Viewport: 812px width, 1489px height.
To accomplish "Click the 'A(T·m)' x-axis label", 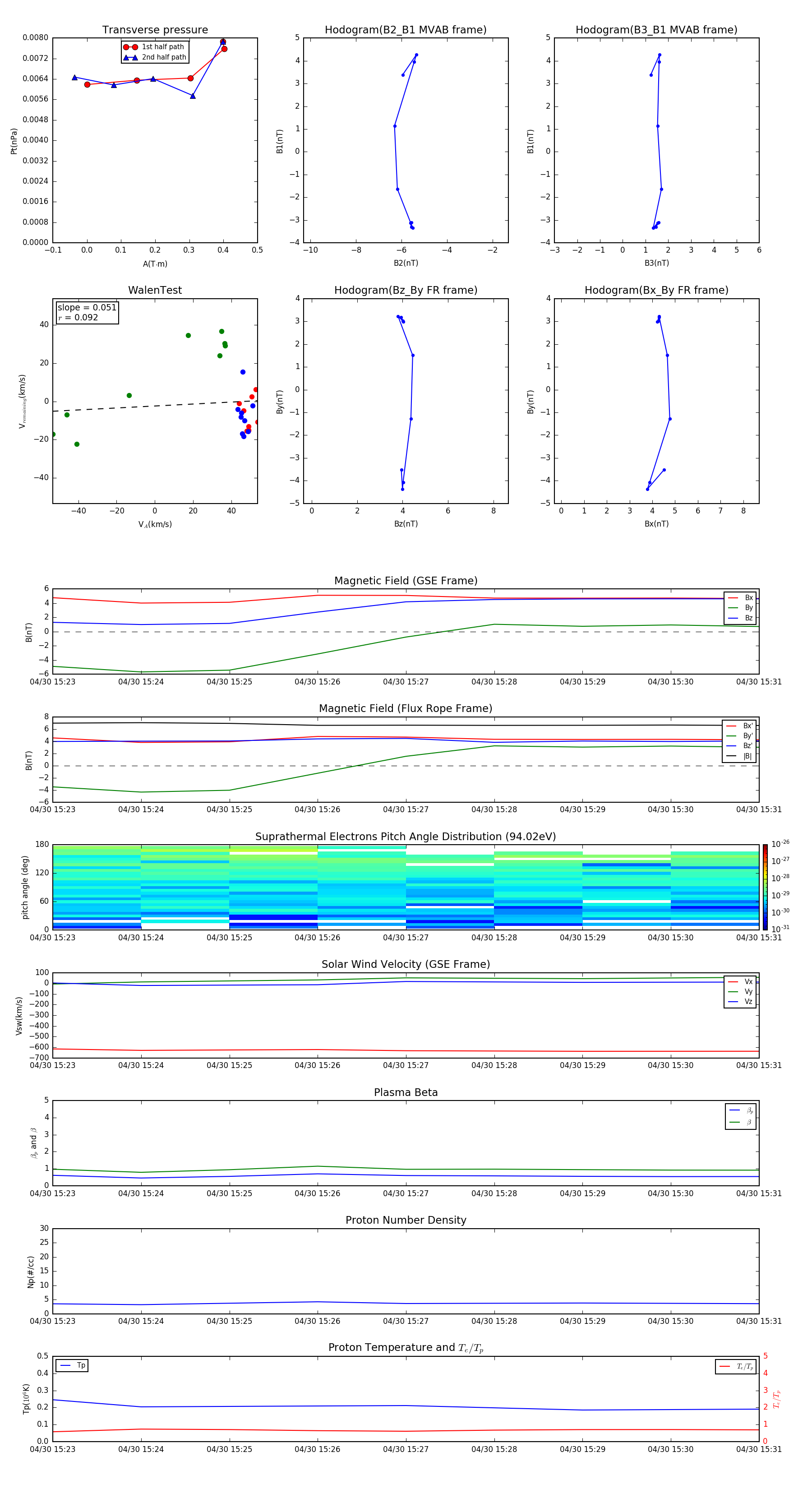I will click(x=155, y=264).
